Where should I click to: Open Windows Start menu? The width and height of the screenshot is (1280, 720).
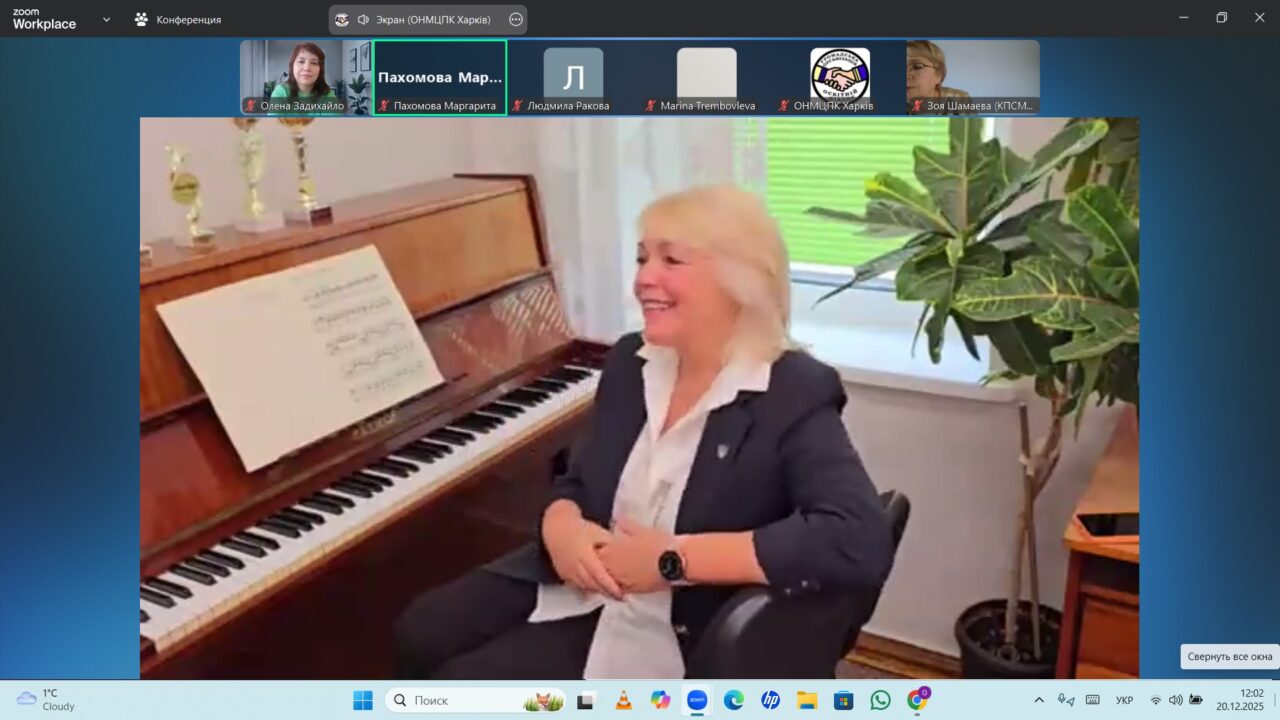pos(362,700)
